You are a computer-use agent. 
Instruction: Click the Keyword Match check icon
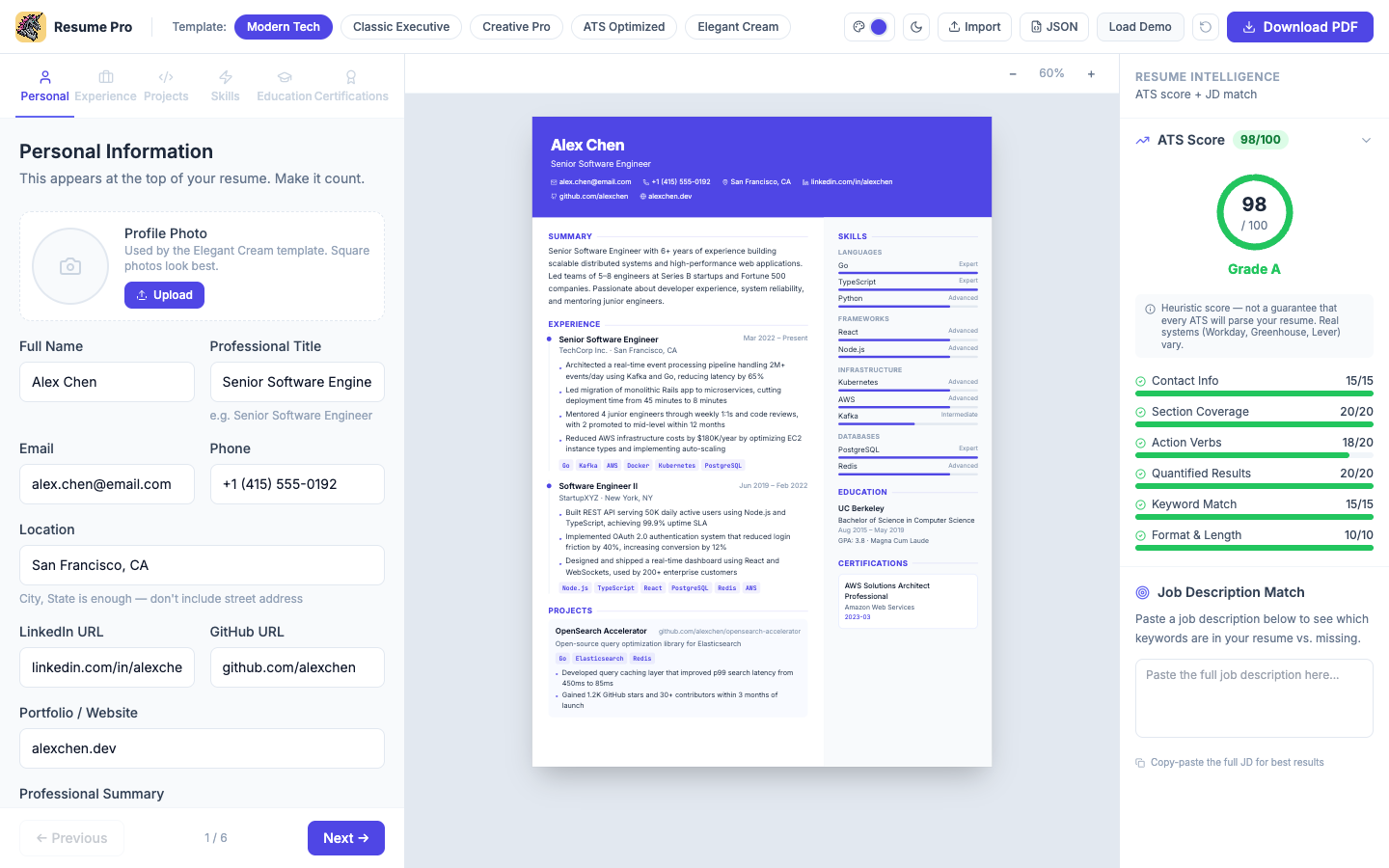pos(1141,504)
